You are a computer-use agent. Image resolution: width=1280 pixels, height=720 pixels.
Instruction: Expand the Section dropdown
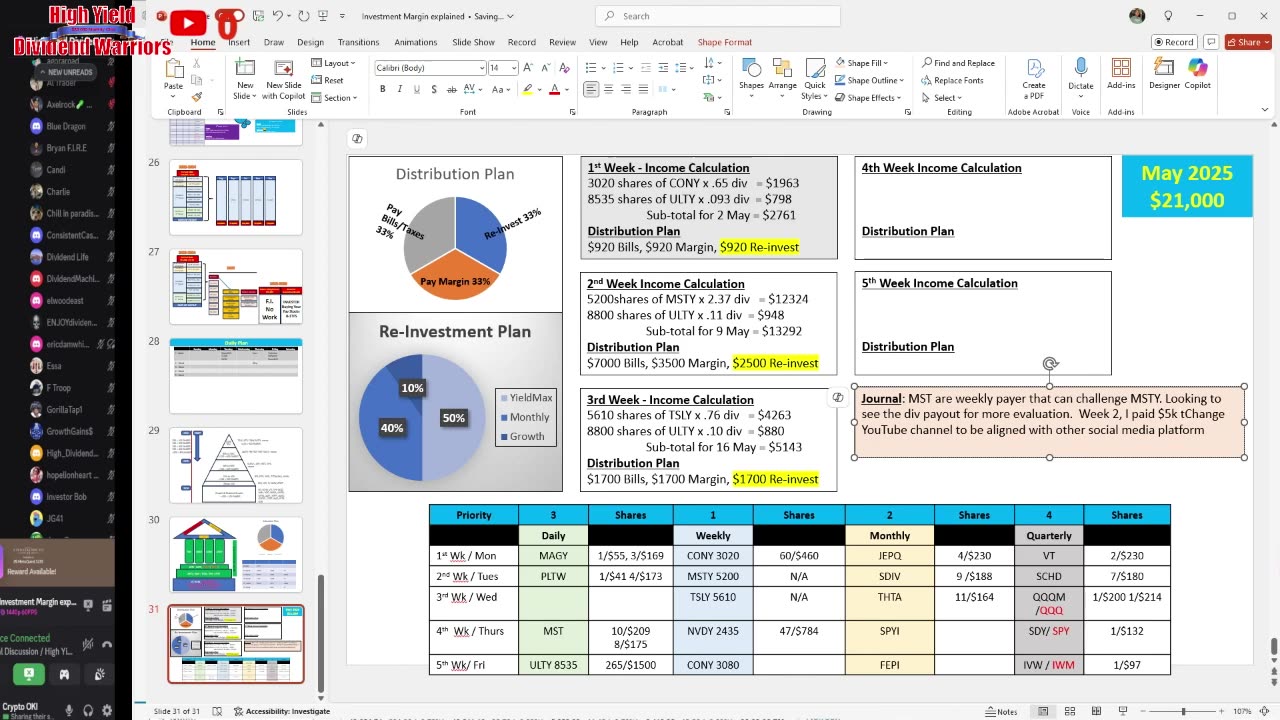(334, 97)
